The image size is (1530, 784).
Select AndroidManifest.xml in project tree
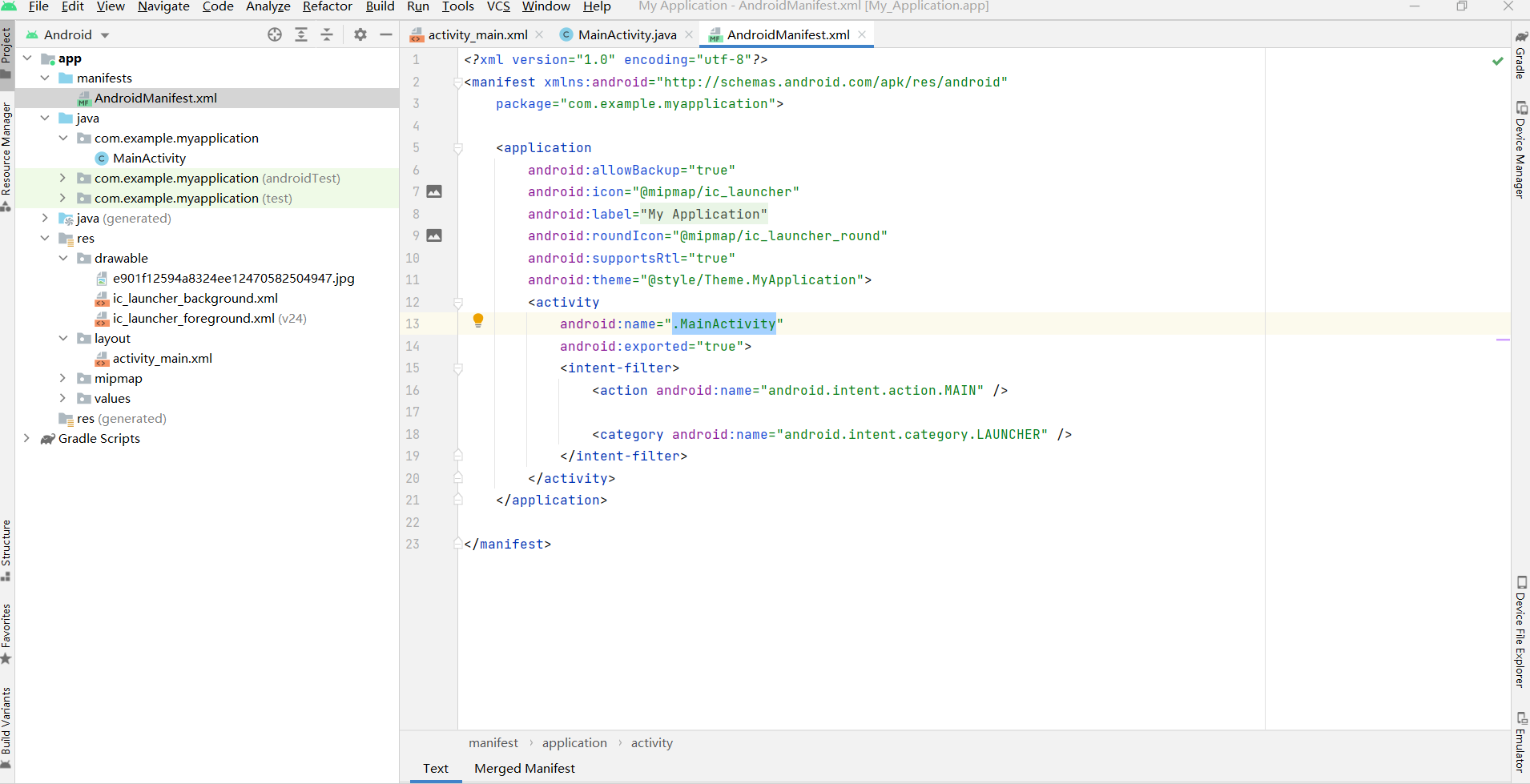point(155,99)
